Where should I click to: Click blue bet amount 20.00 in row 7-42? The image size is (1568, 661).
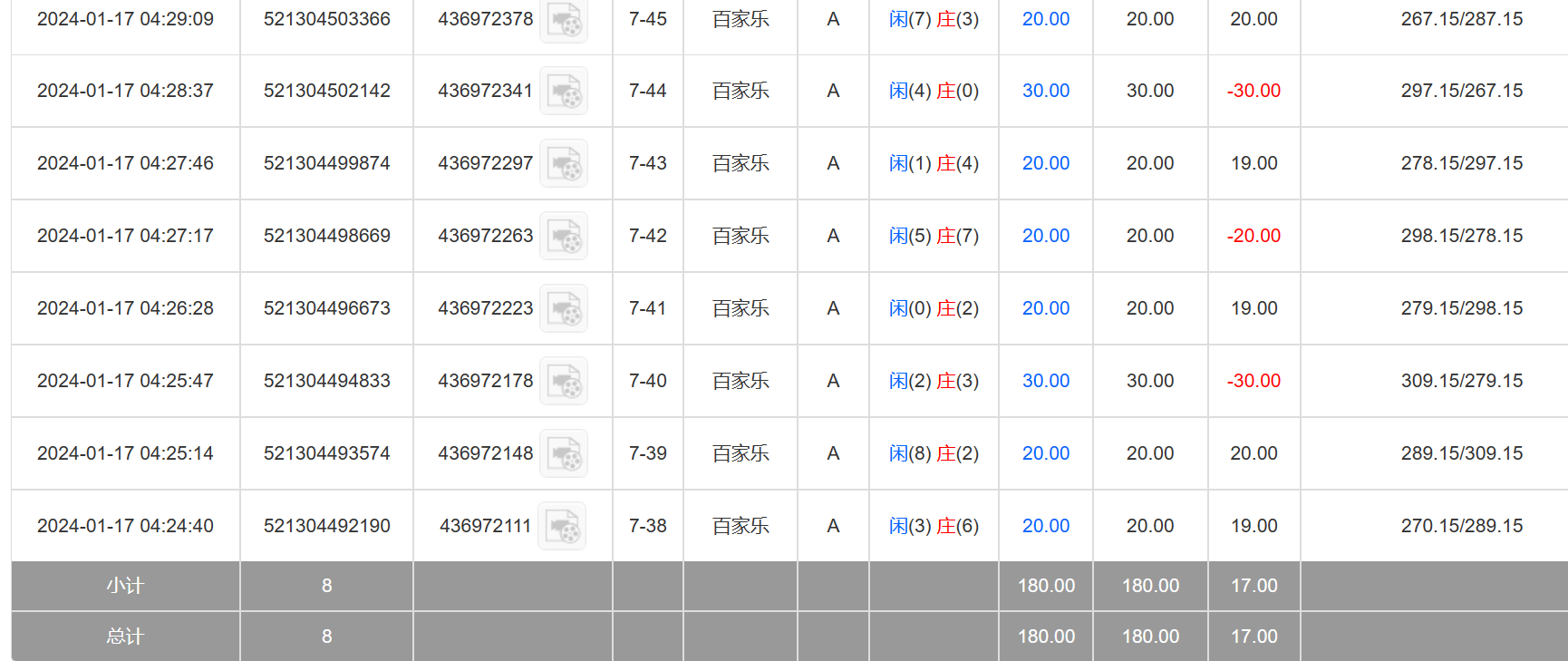coord(1045,236)
